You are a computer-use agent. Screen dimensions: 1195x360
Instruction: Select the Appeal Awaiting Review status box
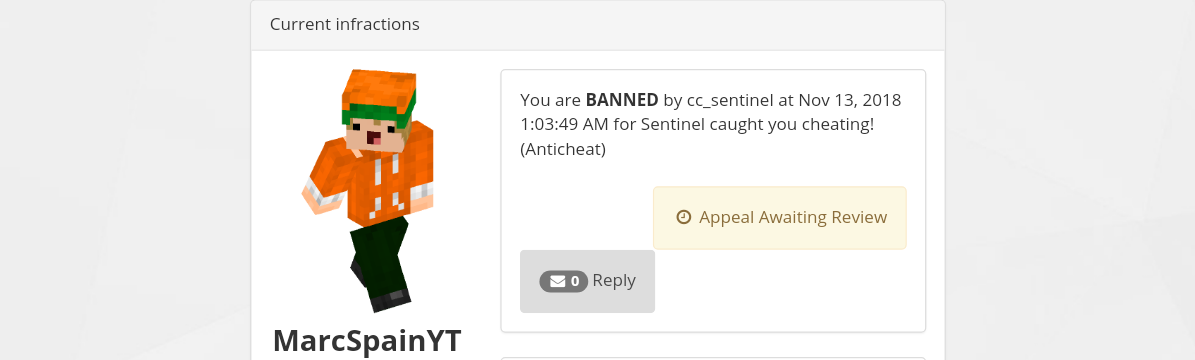click(780, 217)
